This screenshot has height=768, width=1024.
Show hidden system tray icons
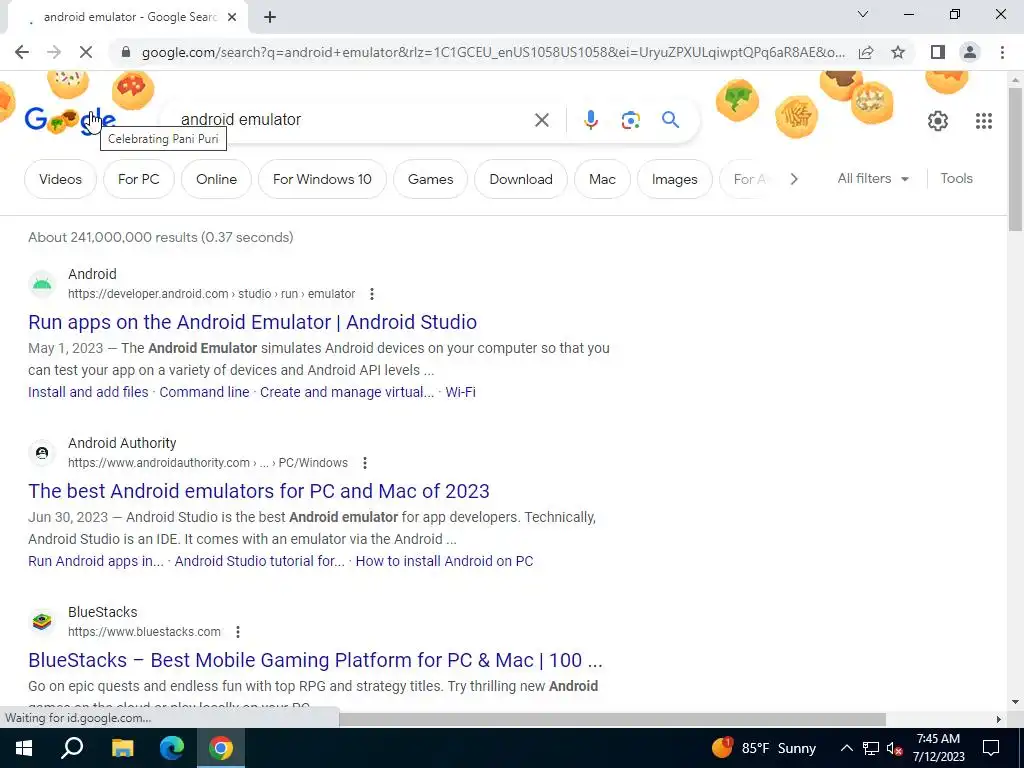click(x=846, y=748)
